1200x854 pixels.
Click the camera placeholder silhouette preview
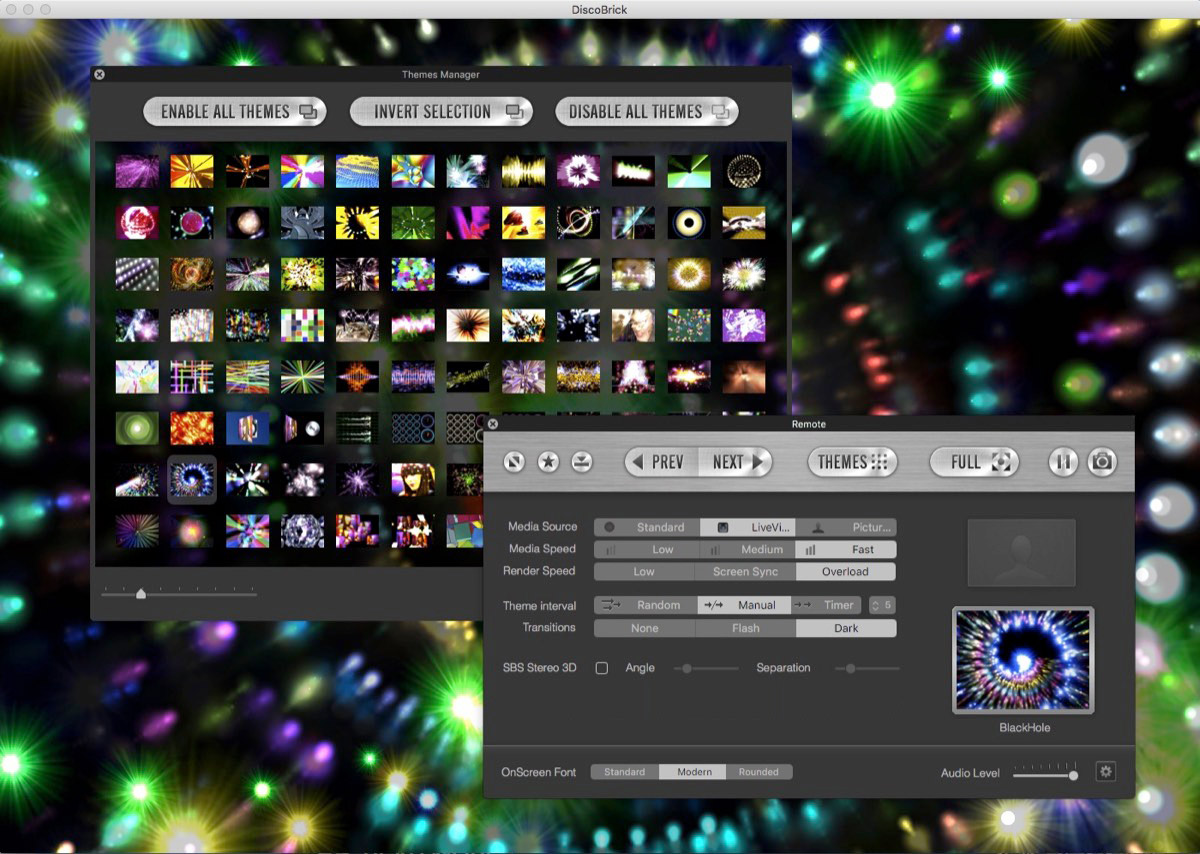pyautogui.click(x=1021, y=552)
